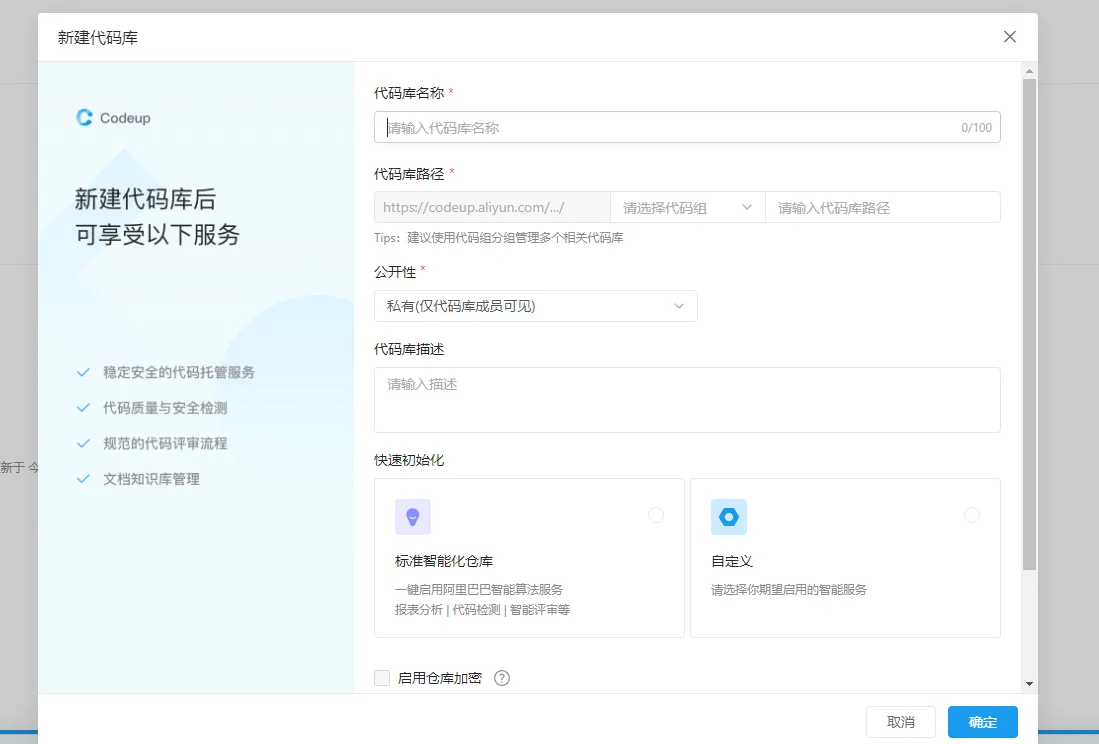Enable the 启用仓库加密 checkbox
The width and height of the screenshot is (1099, 744).
point(382,677)
